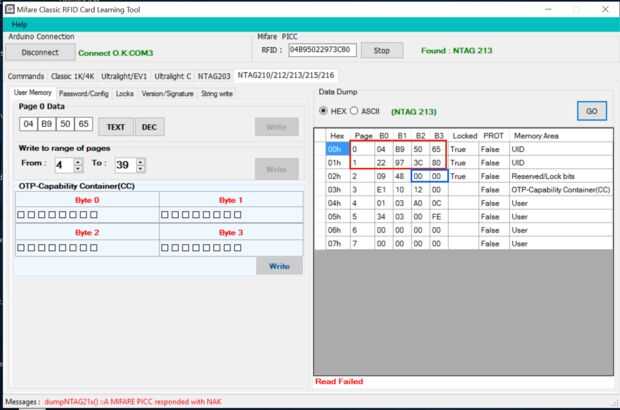Open the Help menu
Viewport: 620px width, 410px height.
(x=19, y=25)
